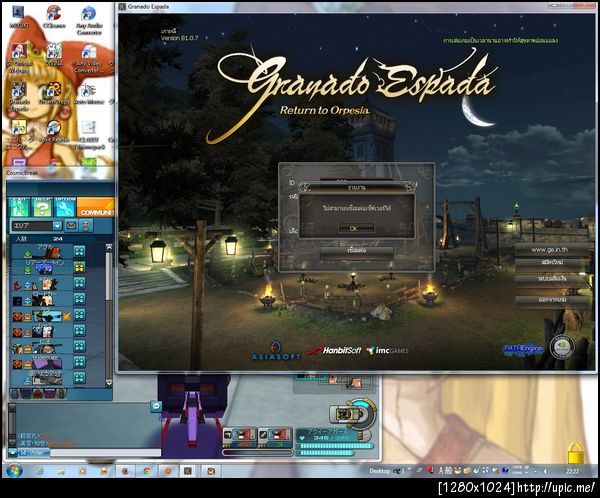The width and height of the screenshot is (600, 498).
Task: Open Google Chrome from the taskbar
Action: tap(147, 471)
